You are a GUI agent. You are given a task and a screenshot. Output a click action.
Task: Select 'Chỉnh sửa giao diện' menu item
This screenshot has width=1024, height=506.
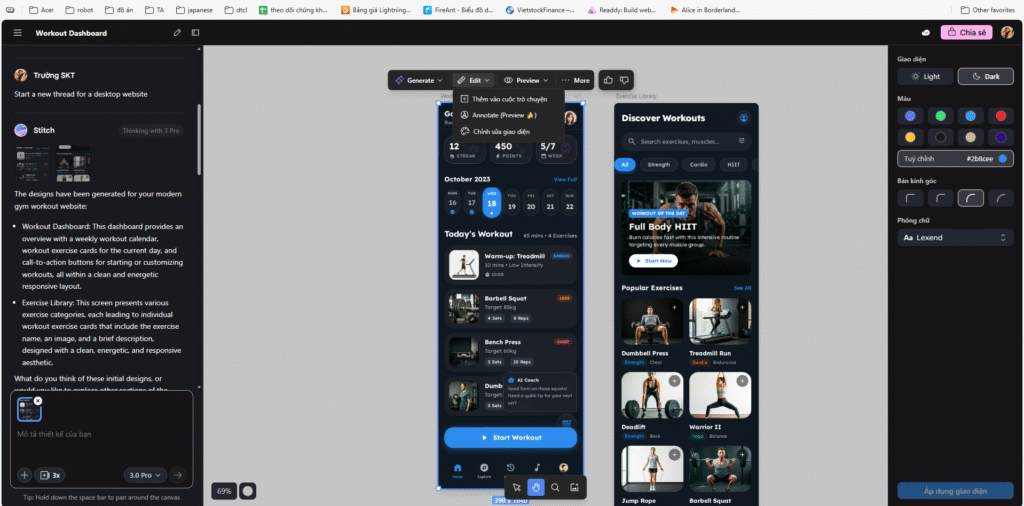(495, 131)
